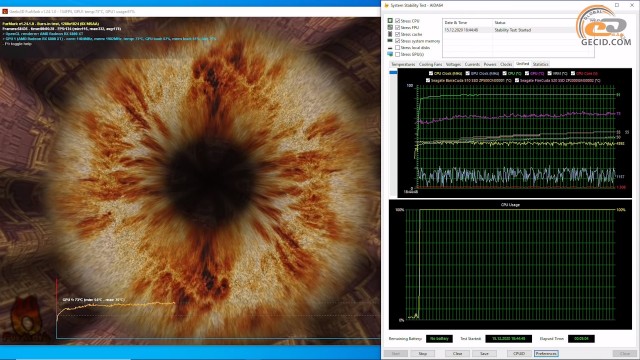Click the FurMark app icon in title bar
Screen dimensions: 640x360
5,11
